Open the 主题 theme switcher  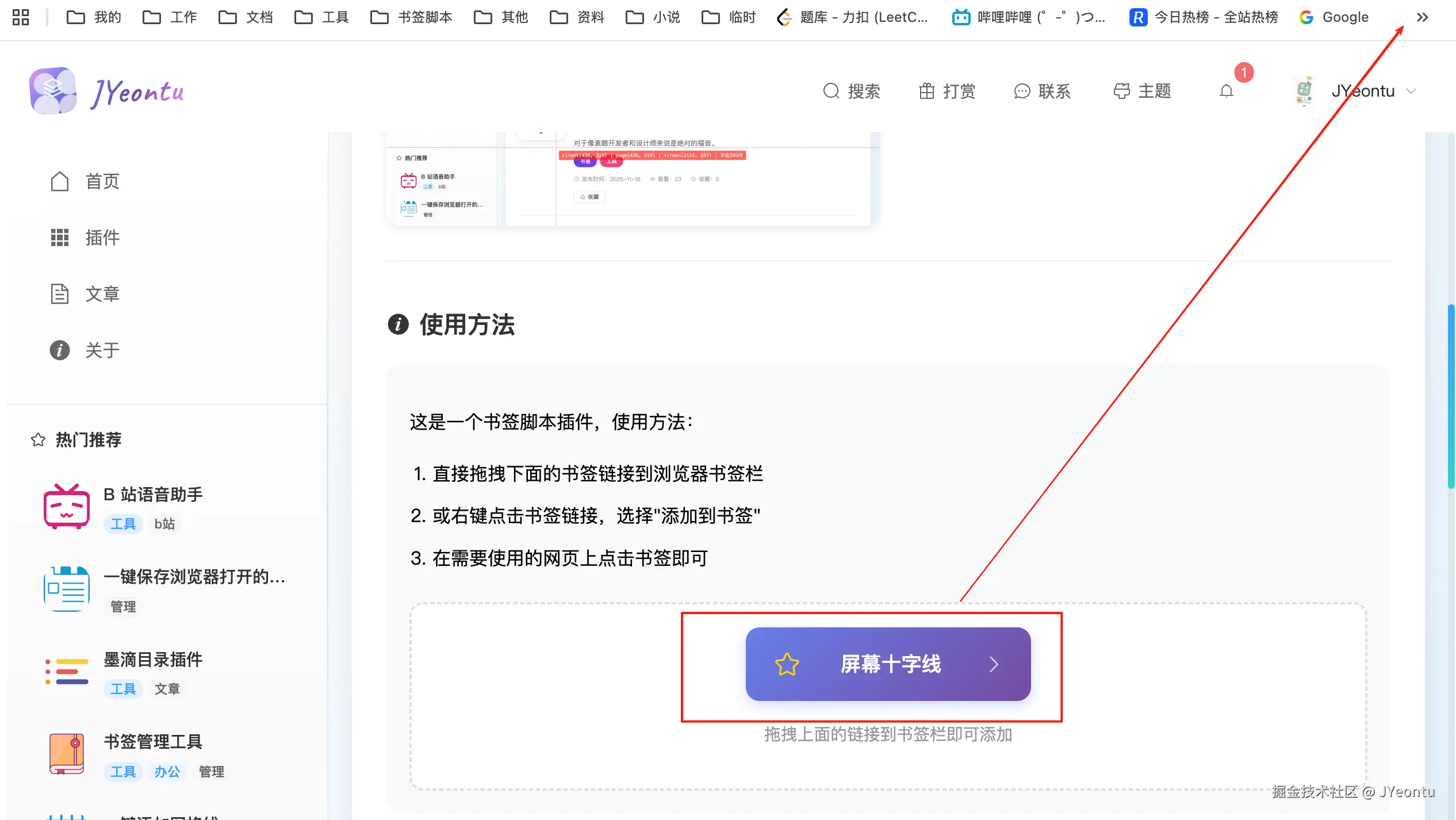click(x=1142, y=91)
